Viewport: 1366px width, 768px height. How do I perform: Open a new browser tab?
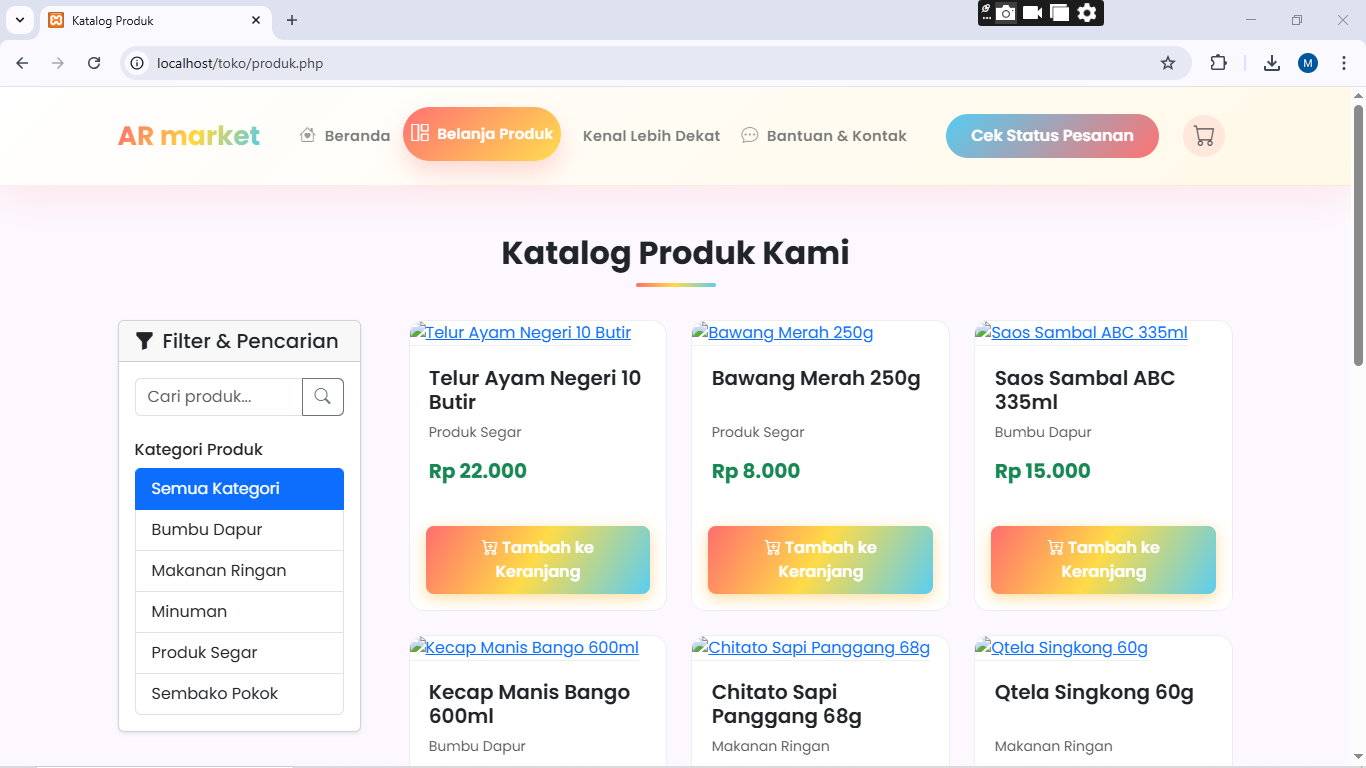[292, 20]
